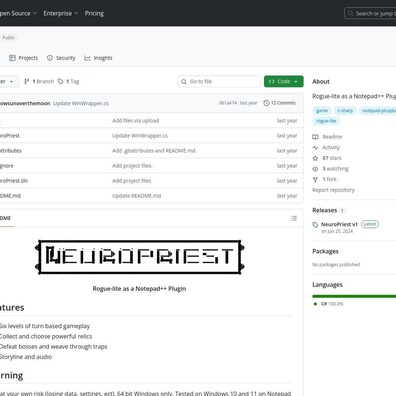The image size is (396, 396).
Task: Click the Projects table icon
Action: 12,58
